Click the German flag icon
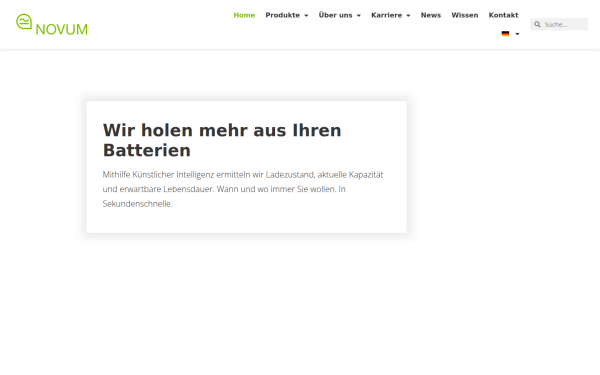600x375 pixels. (x=505, y=34)
